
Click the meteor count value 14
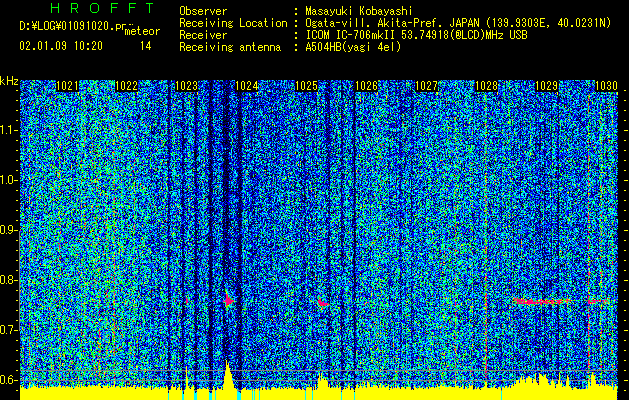(146, 46)
